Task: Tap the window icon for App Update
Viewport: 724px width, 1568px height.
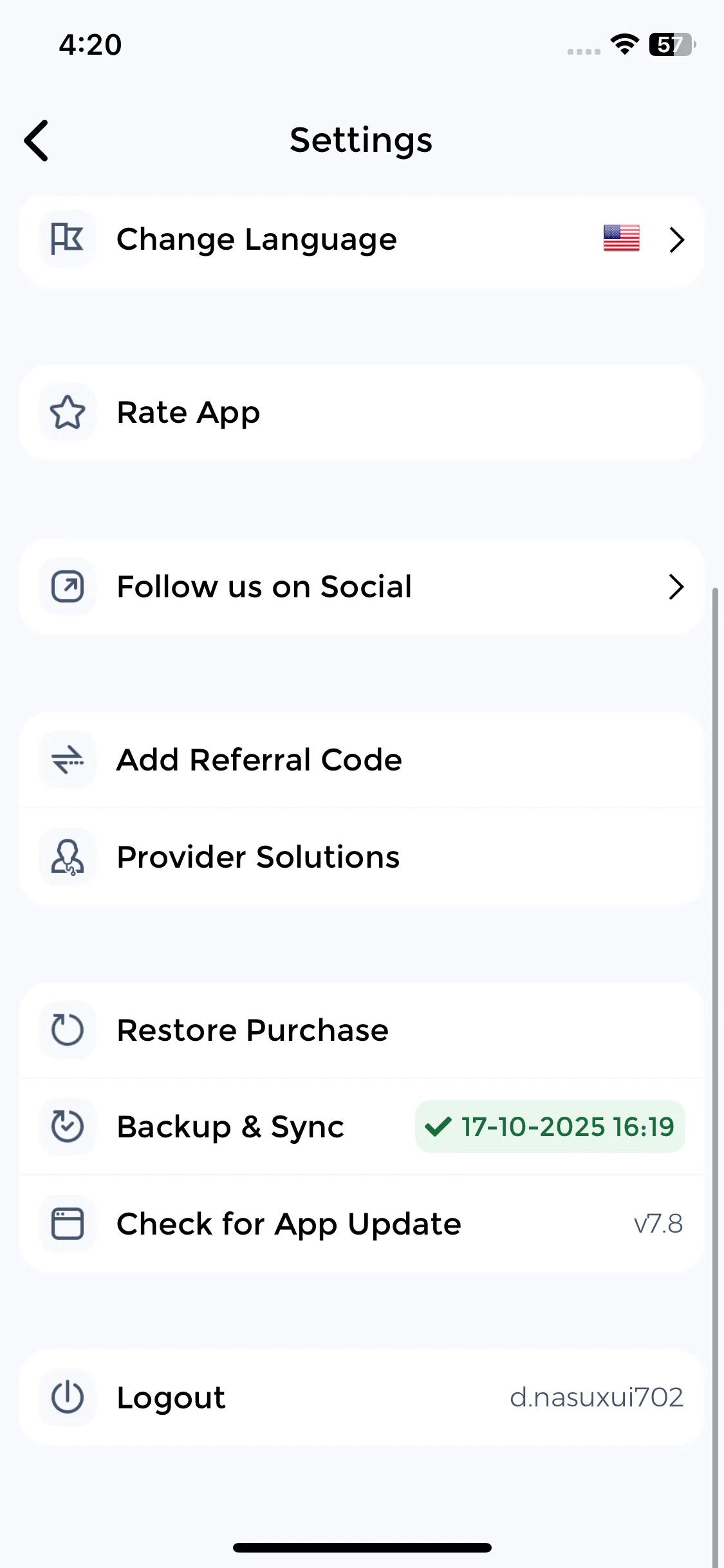Action: tap(68, 1224)
